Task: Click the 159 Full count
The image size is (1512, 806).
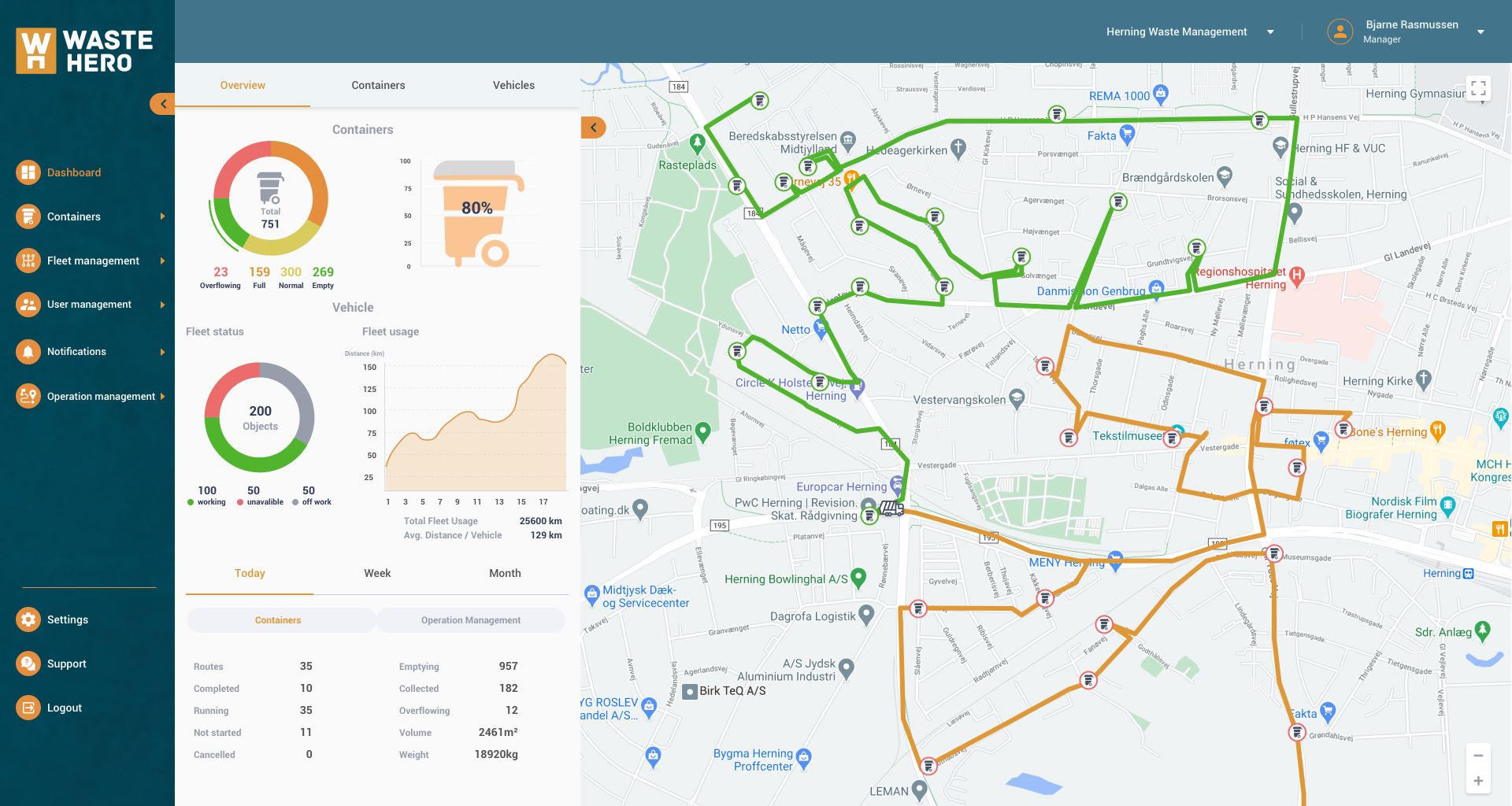Action: pyautogui.click(x=259, y=272)
